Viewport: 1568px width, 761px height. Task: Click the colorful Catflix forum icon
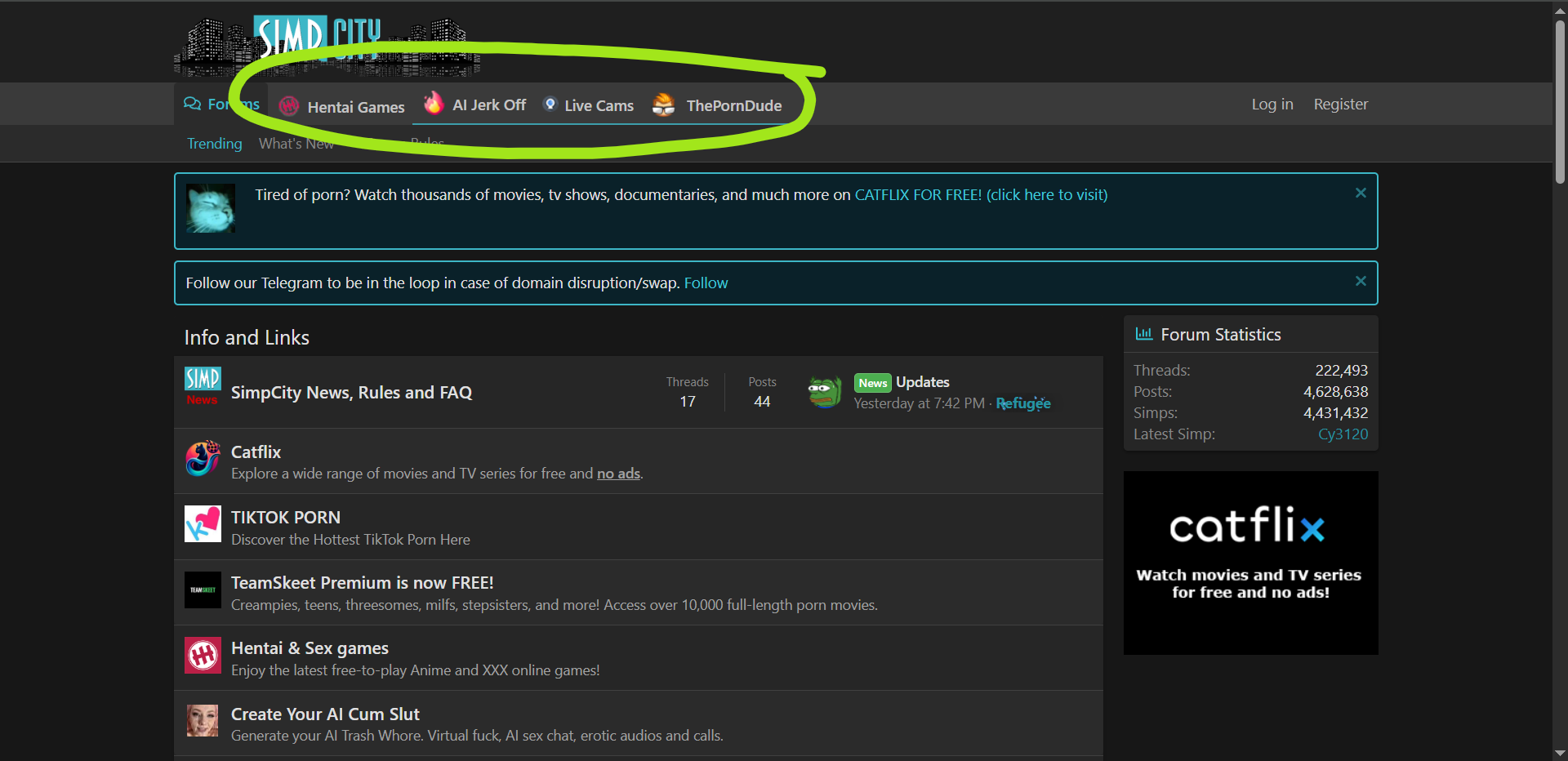203,458
